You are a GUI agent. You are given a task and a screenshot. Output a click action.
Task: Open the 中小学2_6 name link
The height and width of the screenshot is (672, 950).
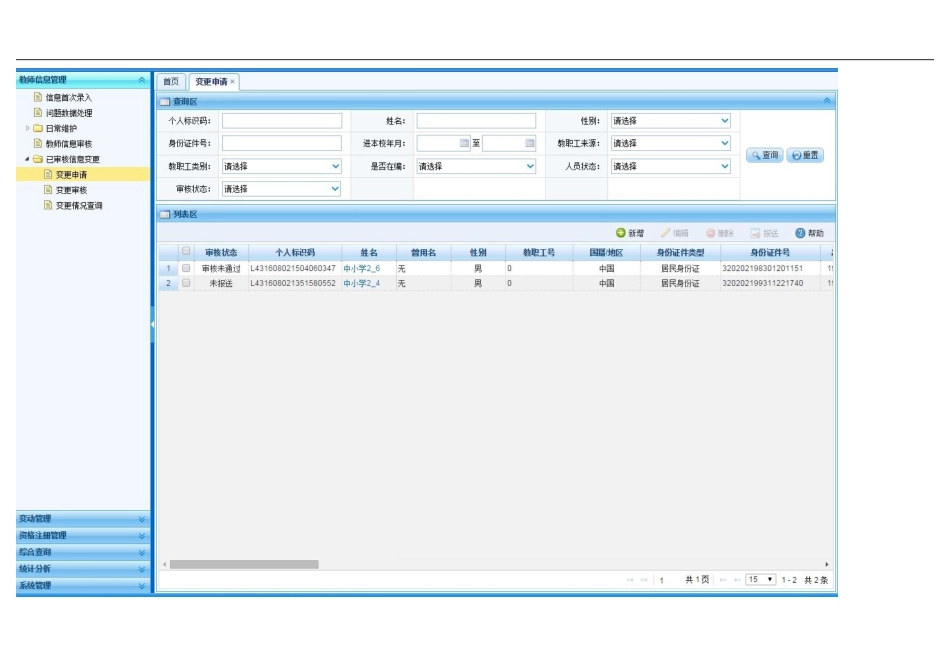point(362,268)
